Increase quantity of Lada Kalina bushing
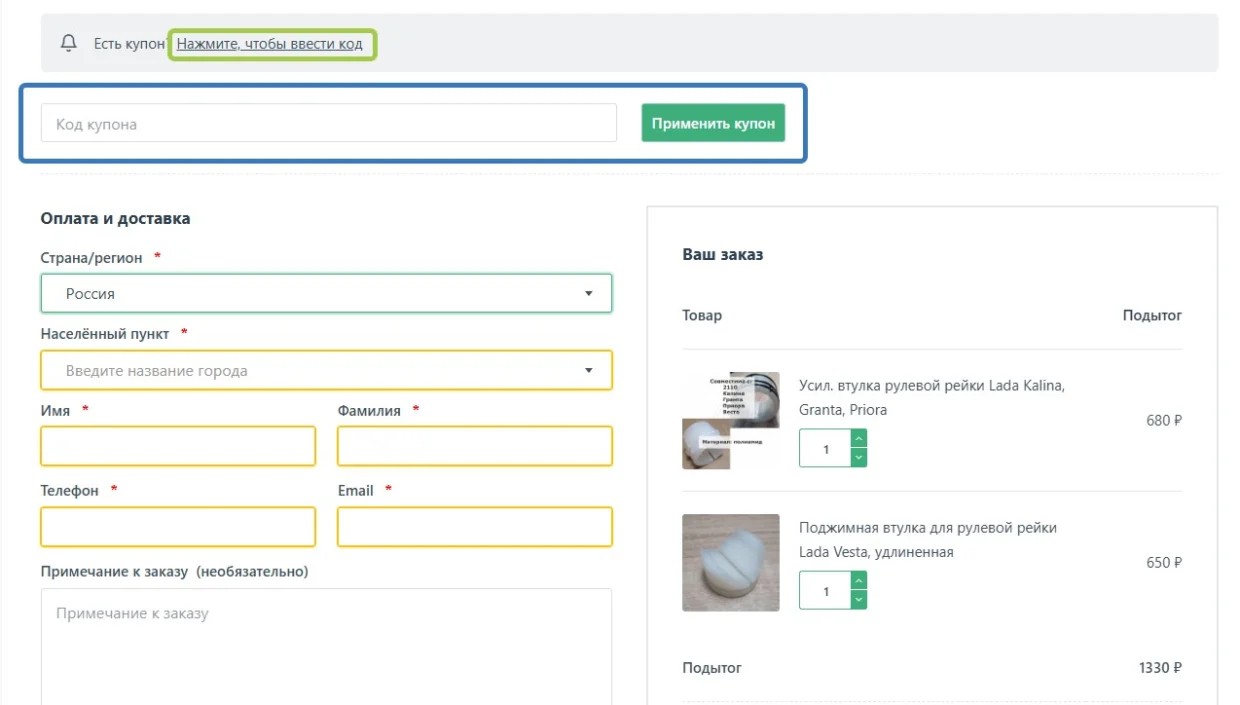 (x=859, y=439)
